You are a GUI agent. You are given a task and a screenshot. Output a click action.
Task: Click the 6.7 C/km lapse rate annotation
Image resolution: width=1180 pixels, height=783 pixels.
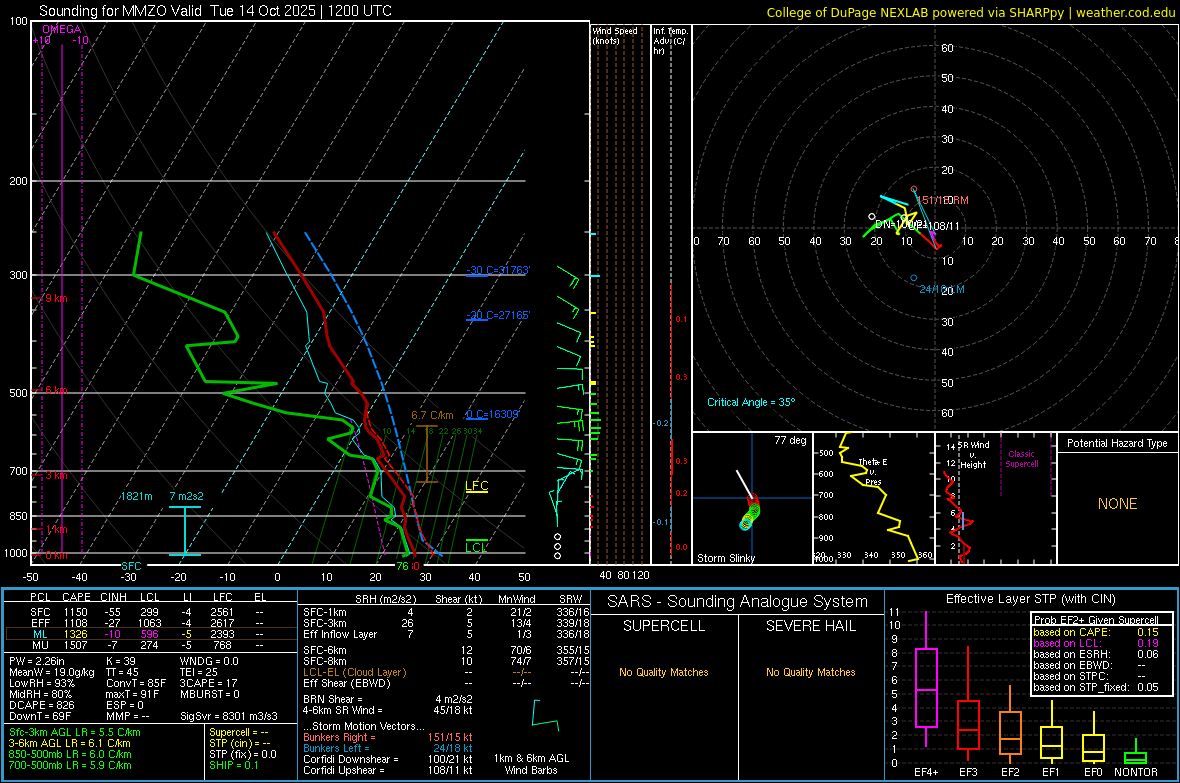pos(432,416)
